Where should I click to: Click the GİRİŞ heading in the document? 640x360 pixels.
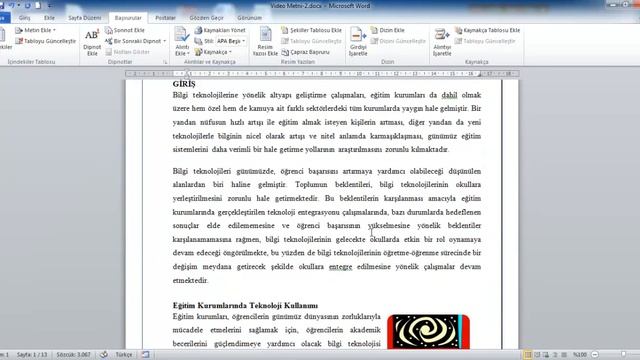(184, 84)
